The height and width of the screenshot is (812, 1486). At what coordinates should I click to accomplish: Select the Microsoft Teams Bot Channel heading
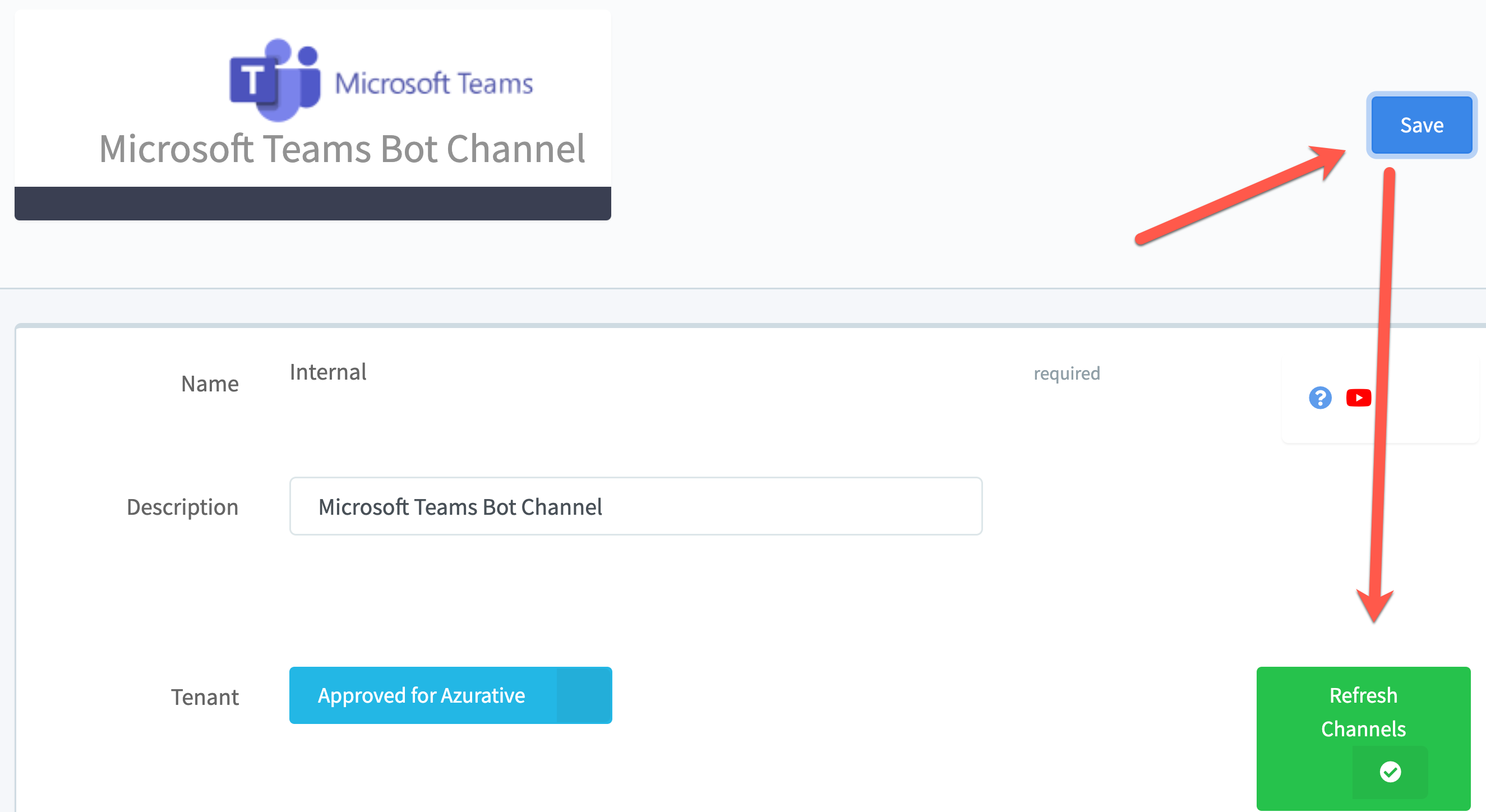point(341,149)
